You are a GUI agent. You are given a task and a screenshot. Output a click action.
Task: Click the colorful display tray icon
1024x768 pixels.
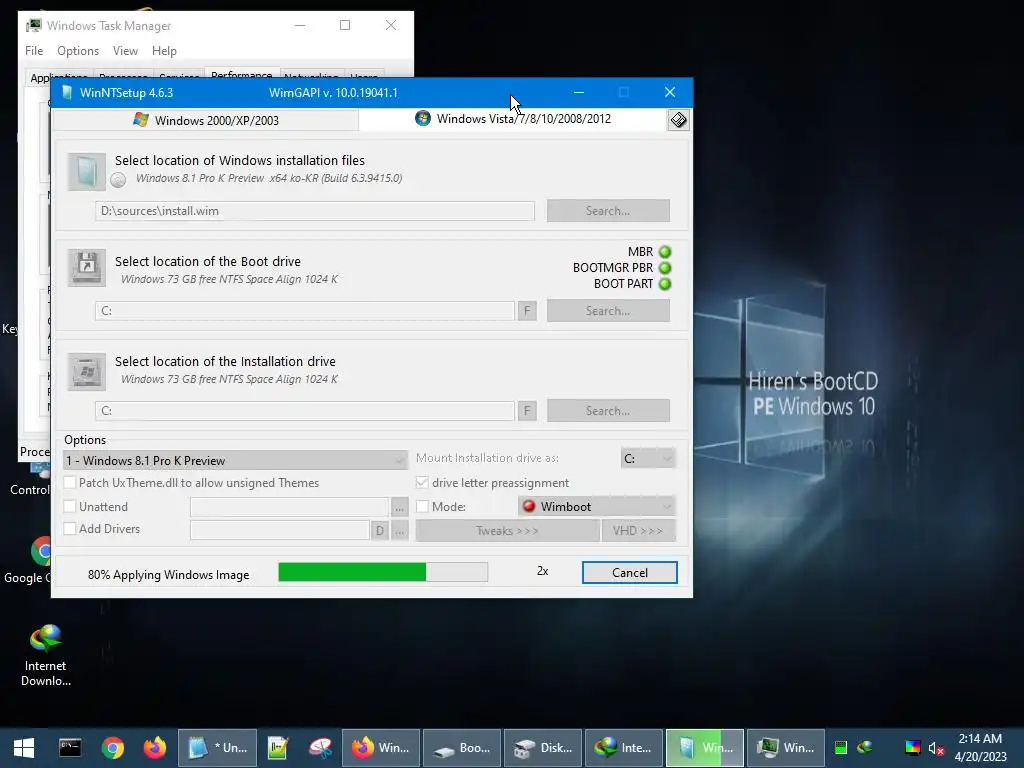[x=912, y=748]
